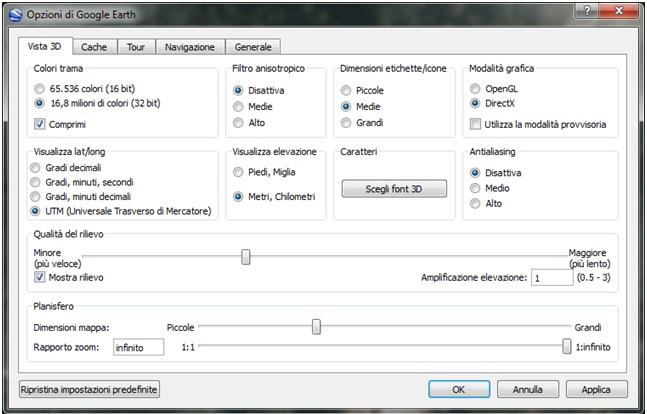Click the Rapporto zoom slider handle
The height and width of the screenshot is (414, 647).
[567, 346]
